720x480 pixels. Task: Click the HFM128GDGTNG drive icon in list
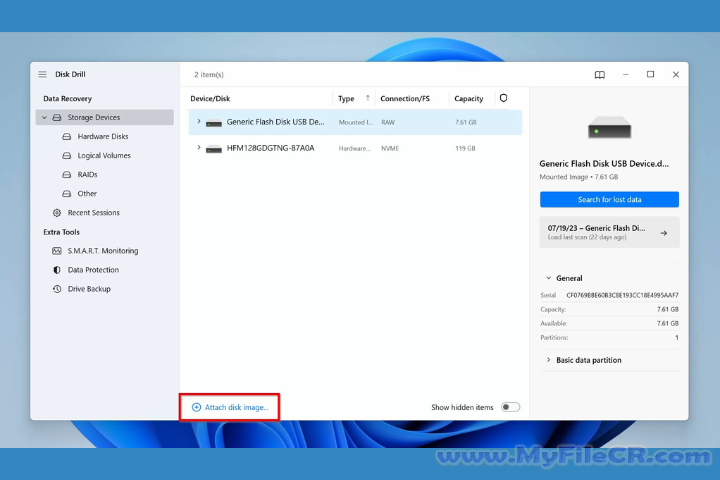coord(214,149)
